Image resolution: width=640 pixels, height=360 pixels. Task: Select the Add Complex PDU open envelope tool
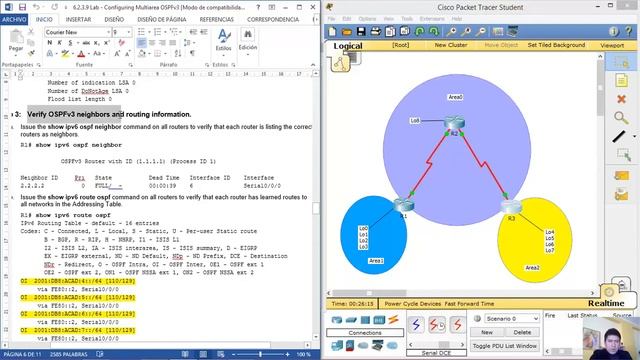click(621, 194)
